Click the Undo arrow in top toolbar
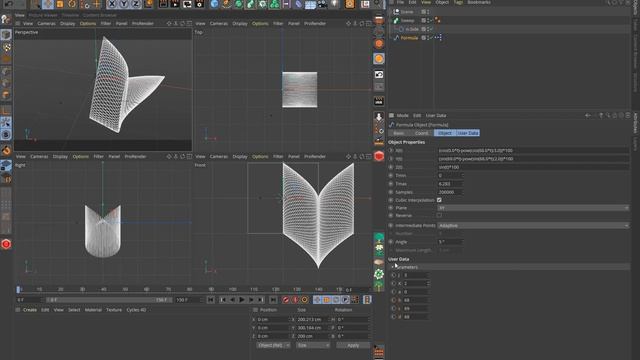Image resolution: width=640 pixels, height=360 pixels. pyautogui.click(x=8, y=3)
